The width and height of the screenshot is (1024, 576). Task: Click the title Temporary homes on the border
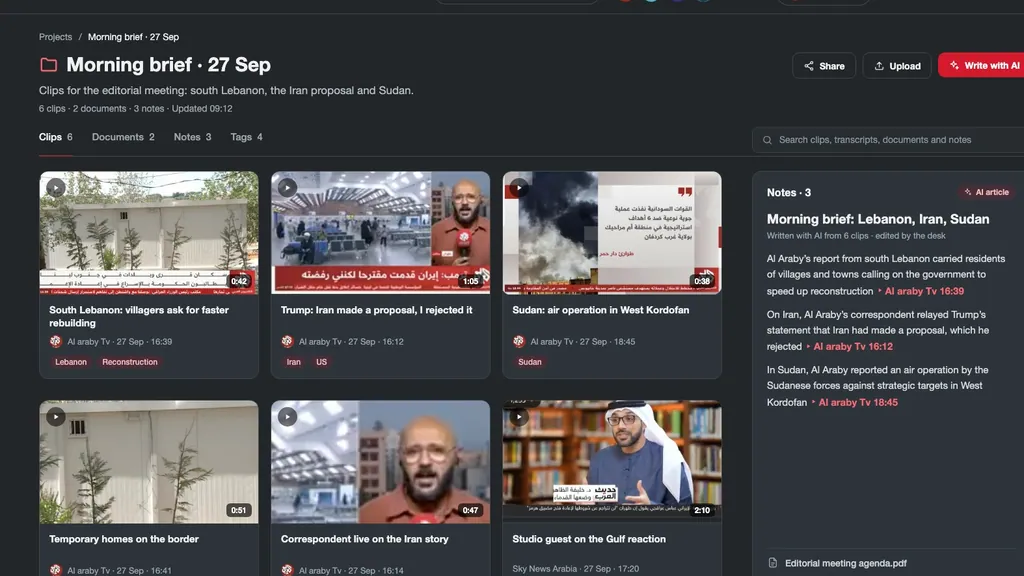pos(123,539)
